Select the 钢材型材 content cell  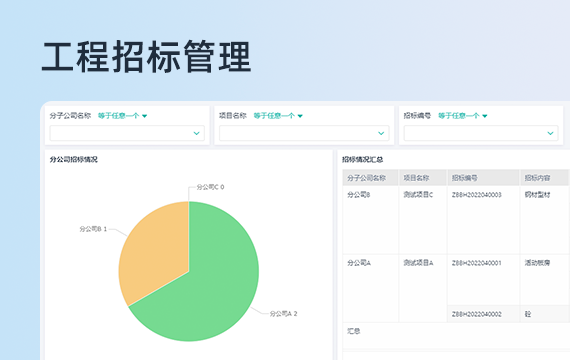point(545,220)
